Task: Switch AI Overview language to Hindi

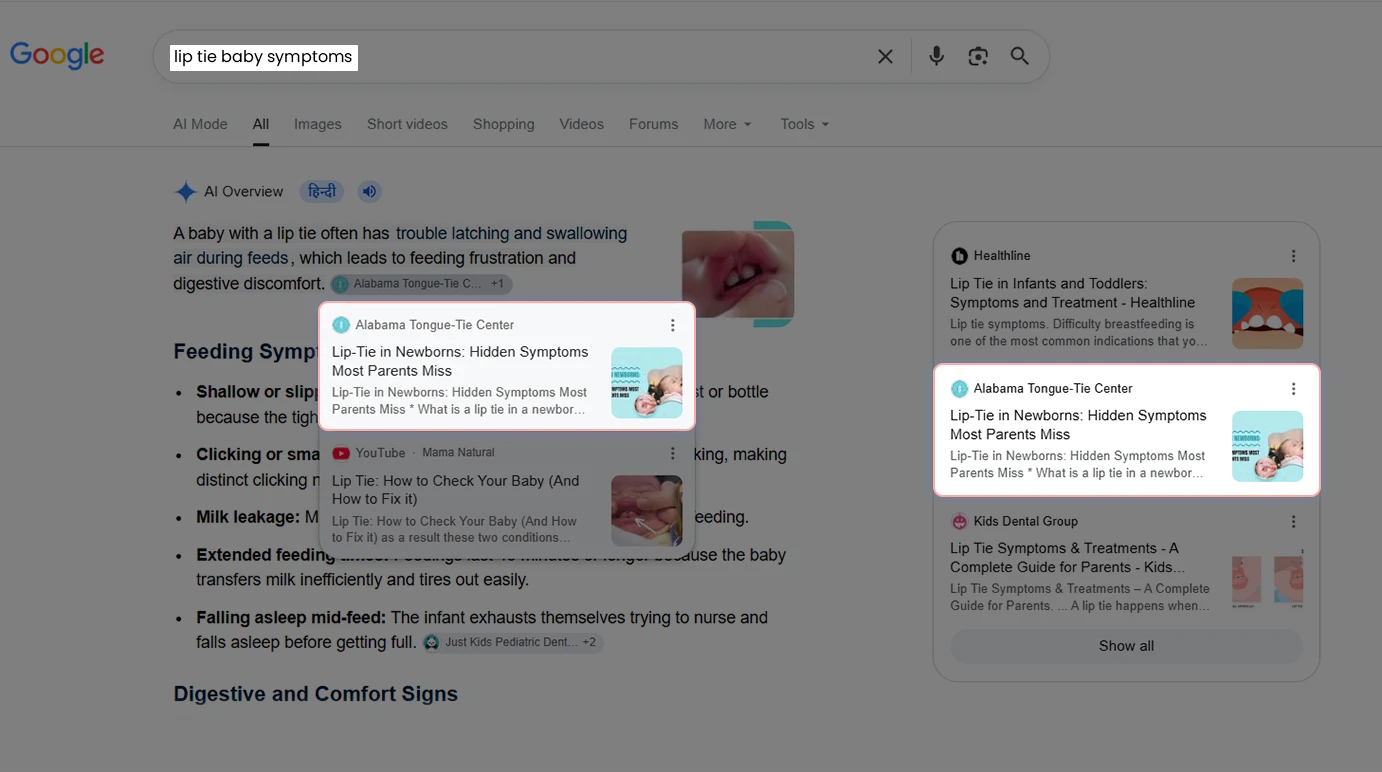Action: [321, 192]
